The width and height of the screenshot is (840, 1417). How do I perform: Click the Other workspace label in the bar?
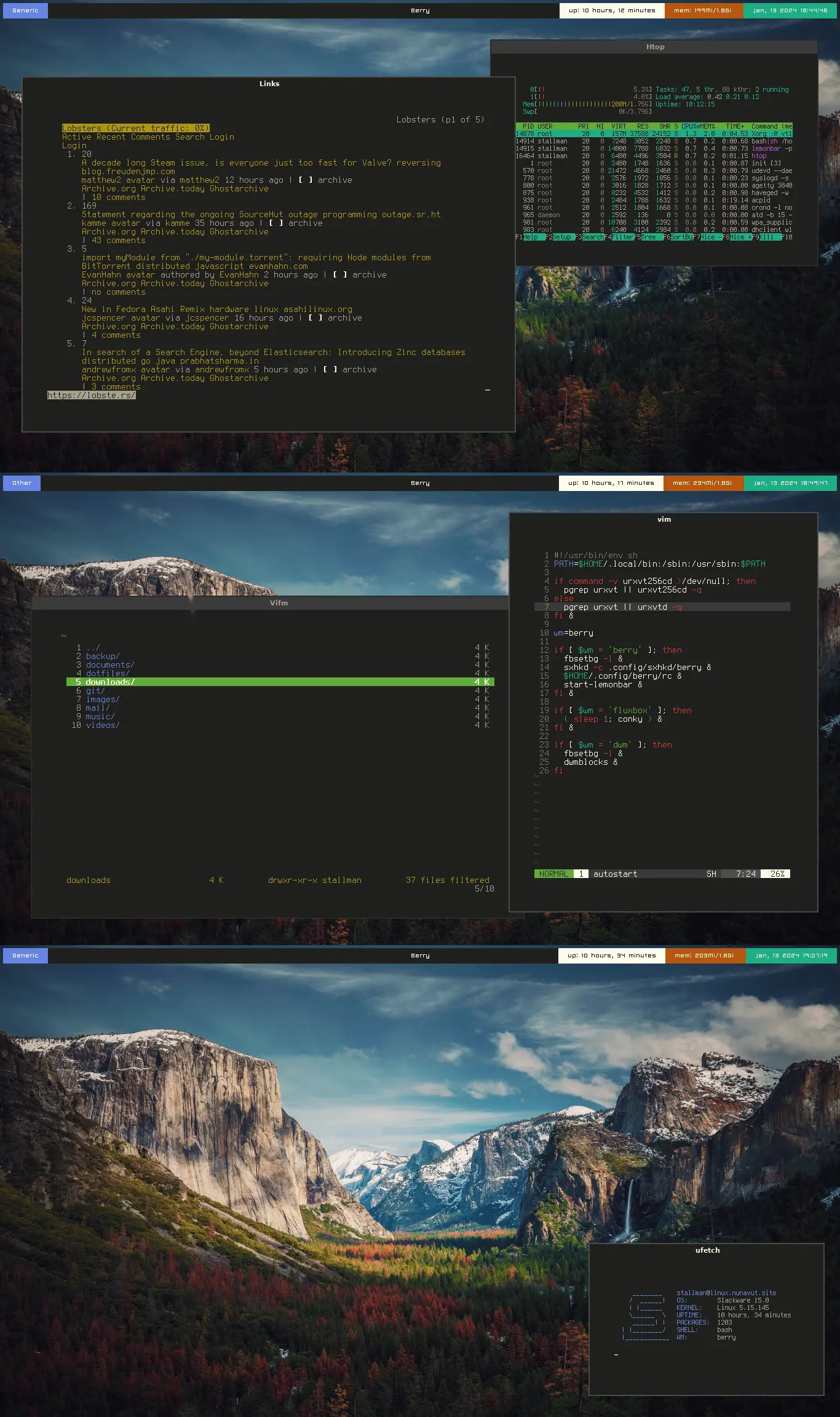[x=22, y=483]
